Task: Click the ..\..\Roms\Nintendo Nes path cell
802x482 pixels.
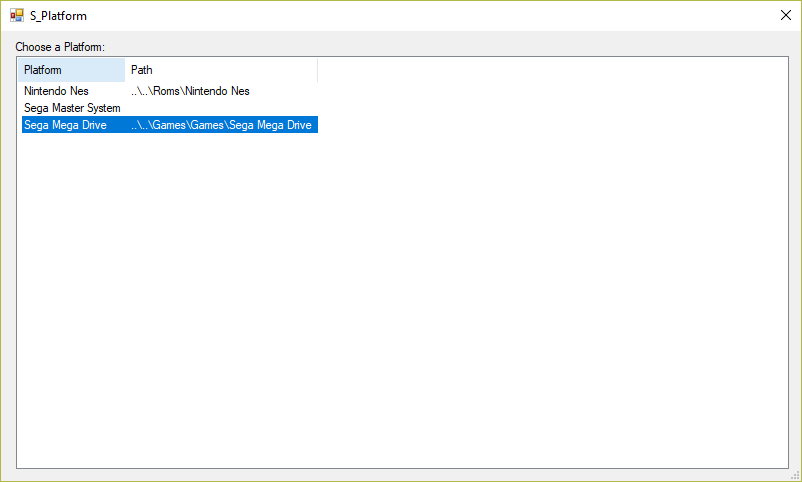Action: 190,91
